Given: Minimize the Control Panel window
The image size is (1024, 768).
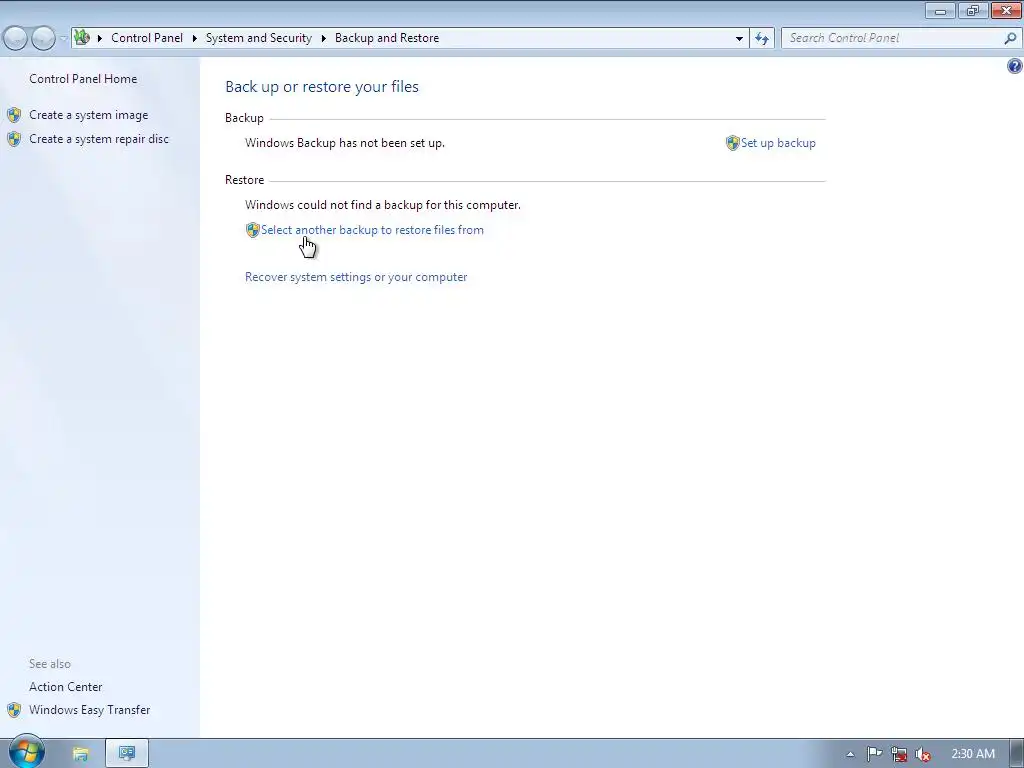Looking at the screenshot, I should point(940,10).
